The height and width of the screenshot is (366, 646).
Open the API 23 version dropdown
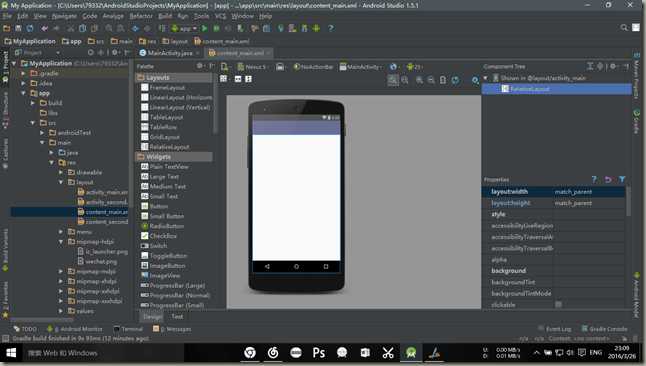click(x=415, y=67)
